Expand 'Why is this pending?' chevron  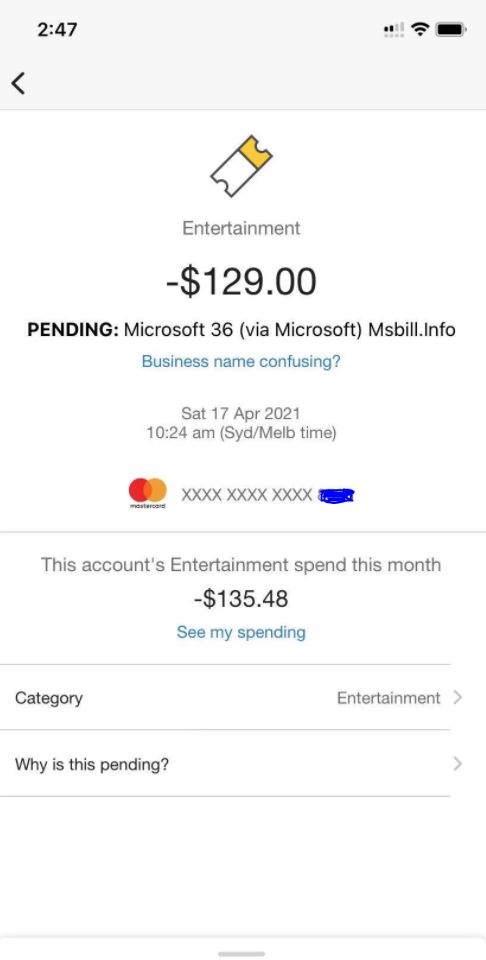[x=457, y=764]
